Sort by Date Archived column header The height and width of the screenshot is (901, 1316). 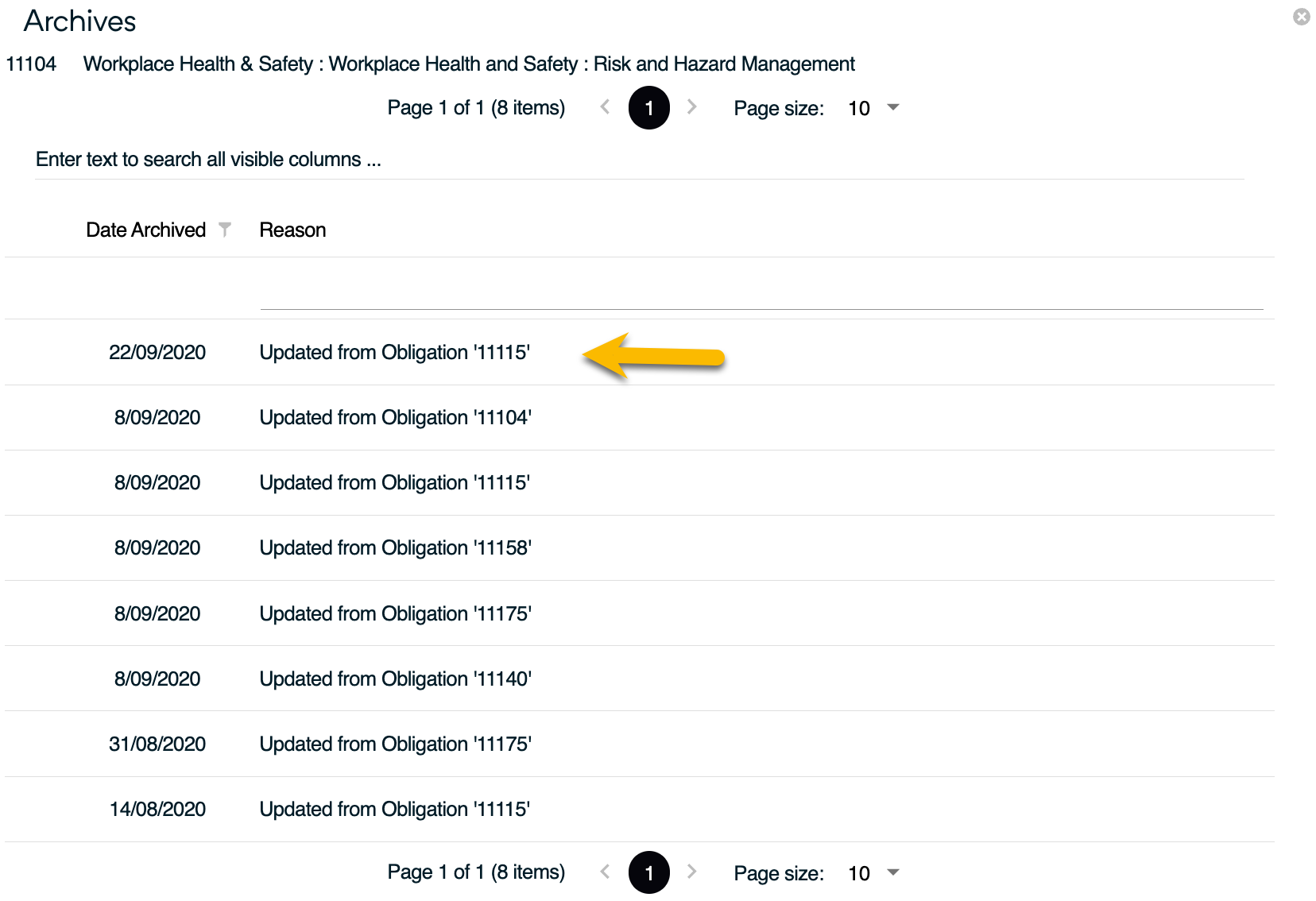click(x=145, y=230)
